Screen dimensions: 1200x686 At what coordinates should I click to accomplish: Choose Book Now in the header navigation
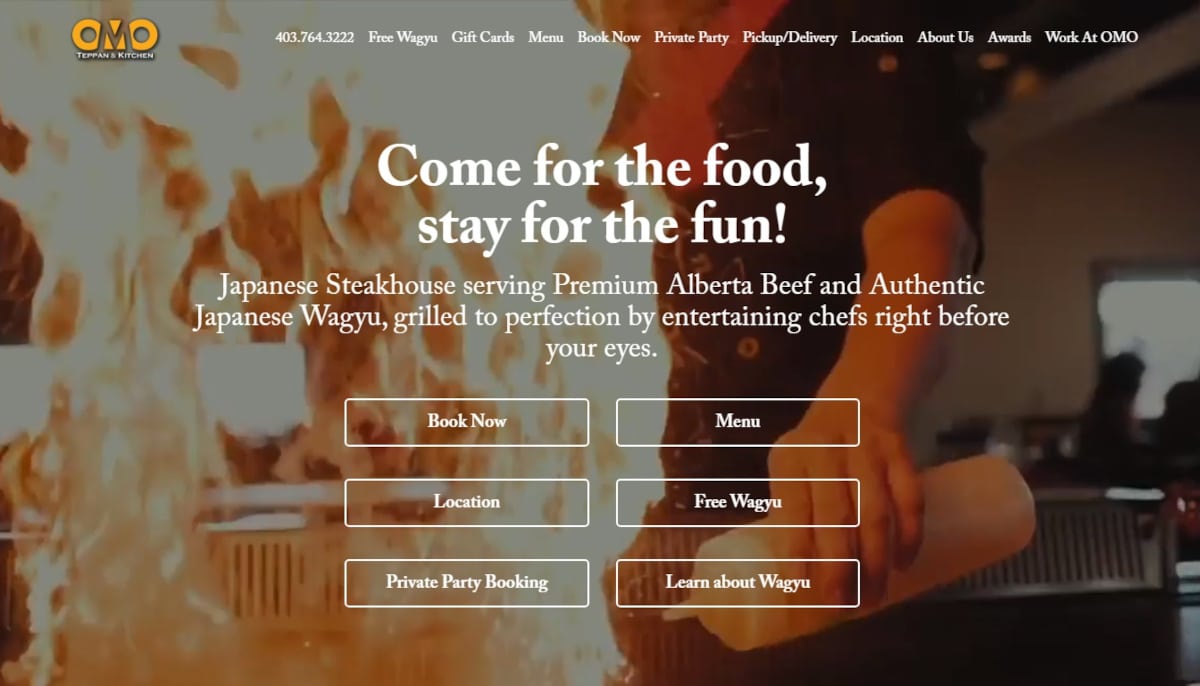pos(609,37)
